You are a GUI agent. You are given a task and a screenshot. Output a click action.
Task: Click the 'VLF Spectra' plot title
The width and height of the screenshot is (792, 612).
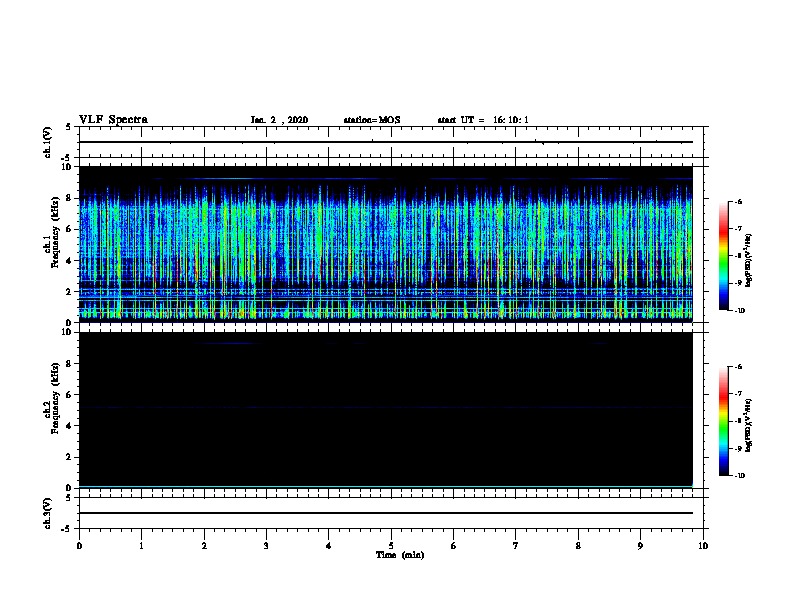coord(113,120)
